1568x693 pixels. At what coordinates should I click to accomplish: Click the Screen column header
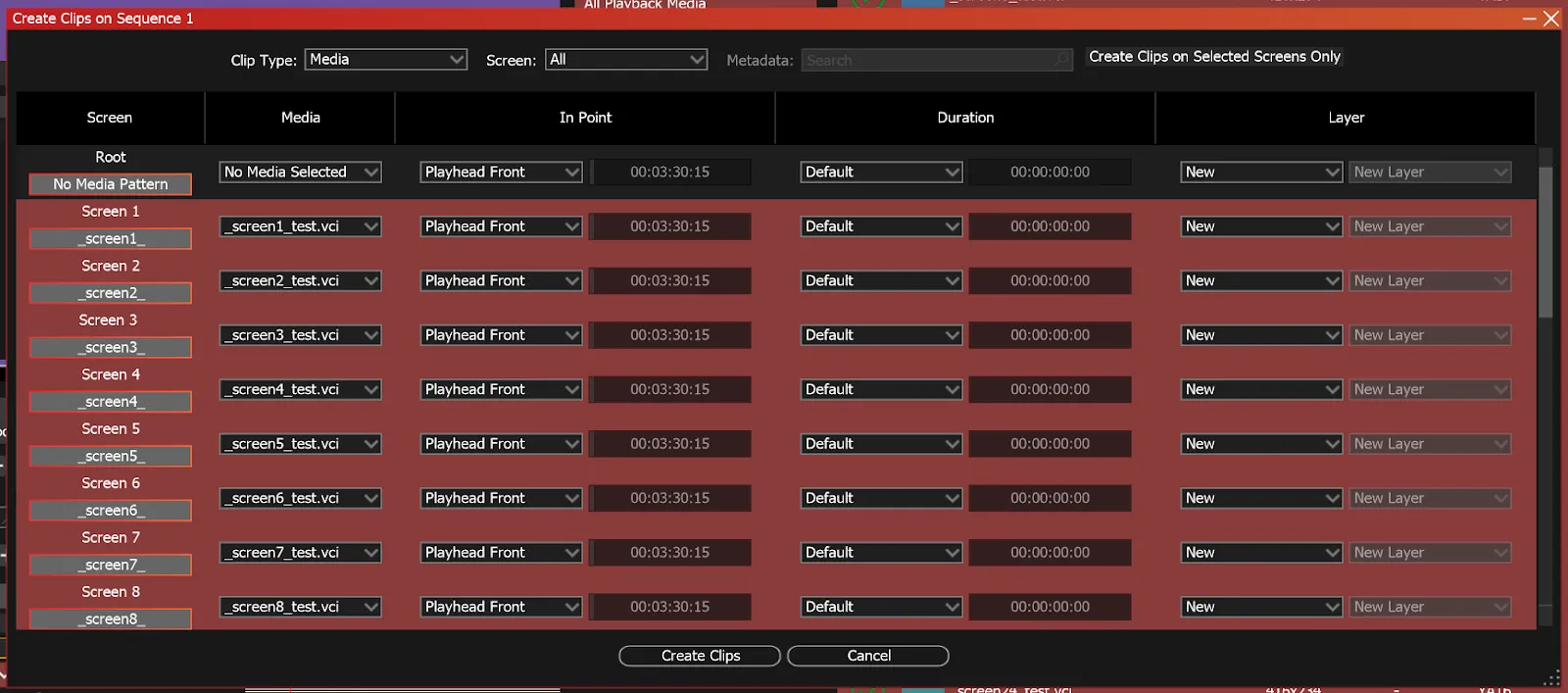coord(110,118)
